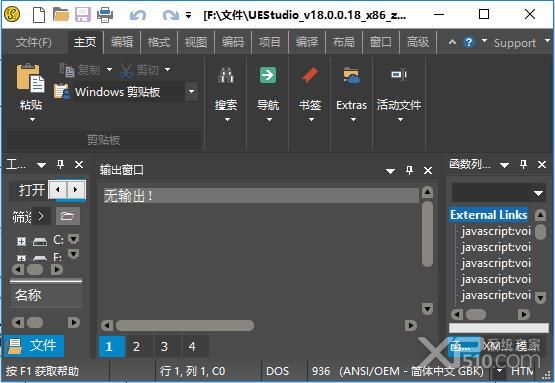
Task: Open the quick access toolbar customize arrow
Action: click(x=189, y=16)
